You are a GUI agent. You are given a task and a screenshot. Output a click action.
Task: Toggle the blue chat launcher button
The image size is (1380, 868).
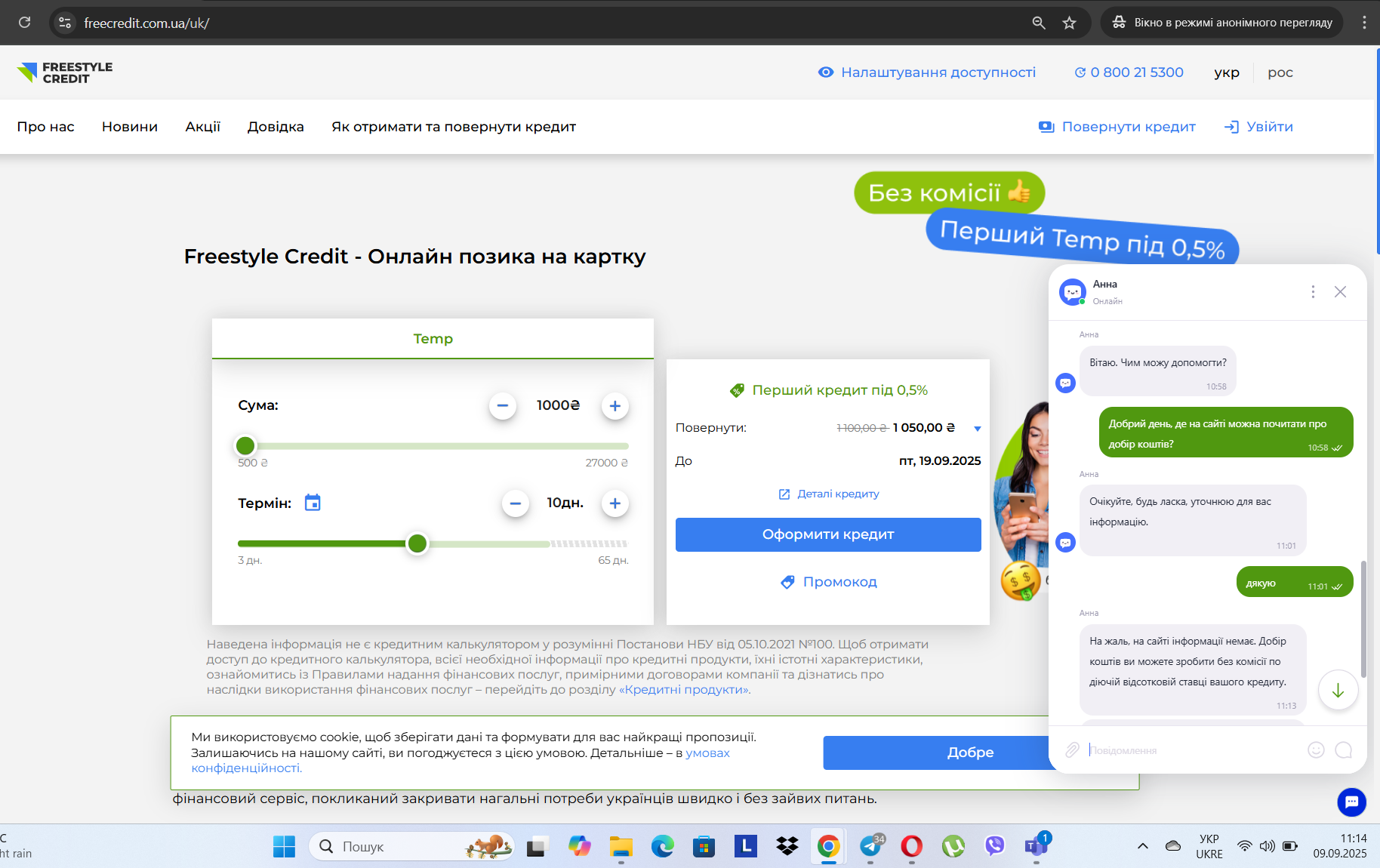point(1351,802)
